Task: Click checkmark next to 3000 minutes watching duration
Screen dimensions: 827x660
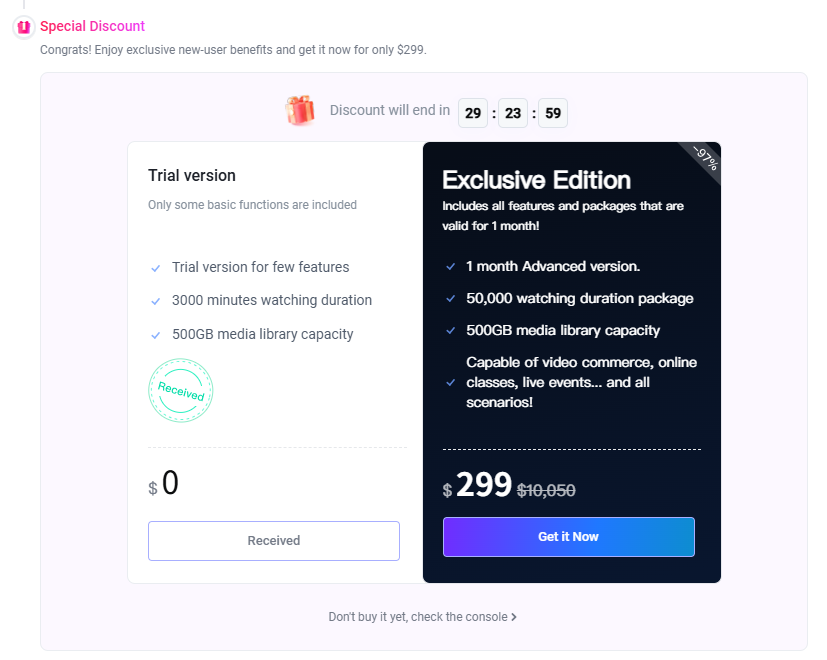Action: tap(156, 302)
